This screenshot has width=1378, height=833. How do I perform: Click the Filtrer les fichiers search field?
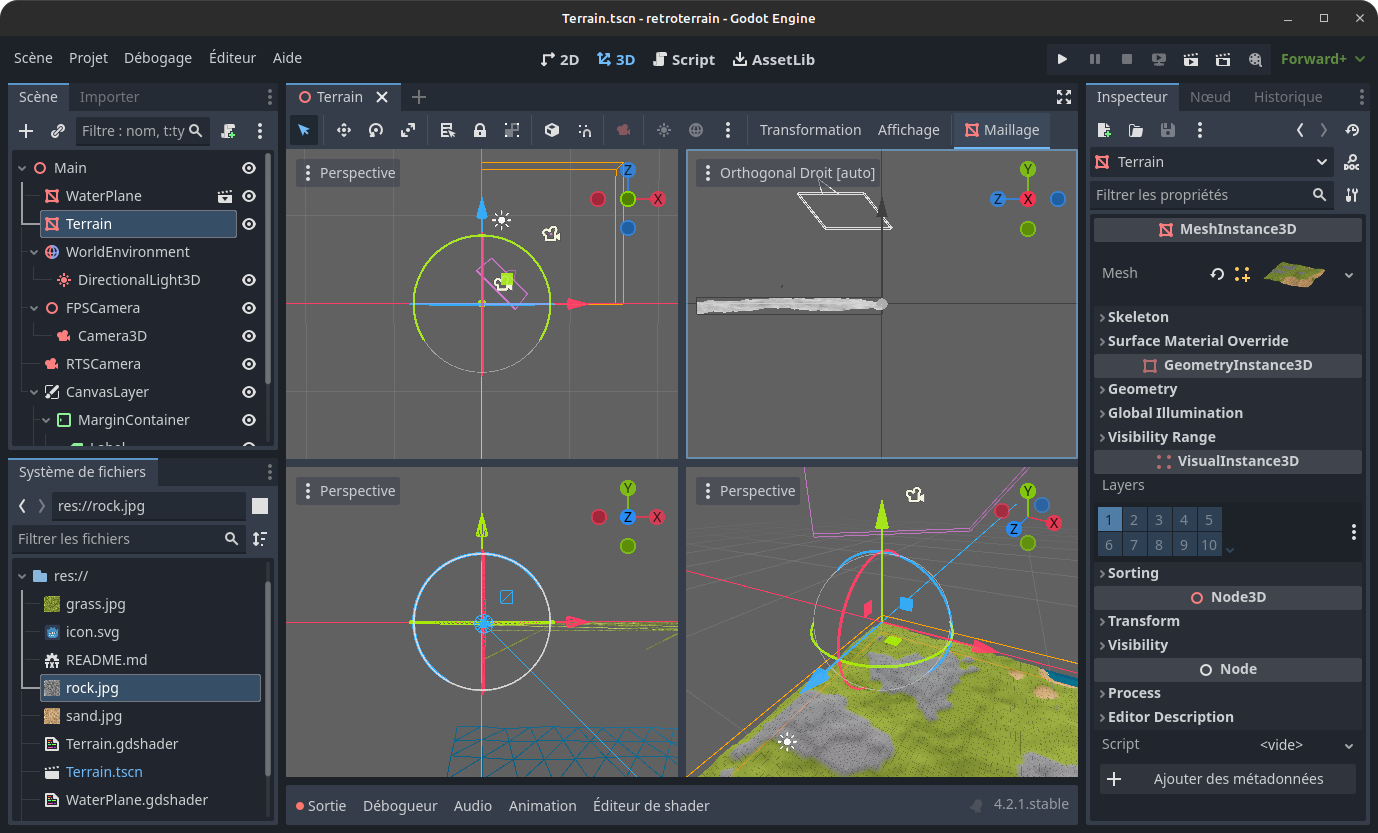point(118,539)
